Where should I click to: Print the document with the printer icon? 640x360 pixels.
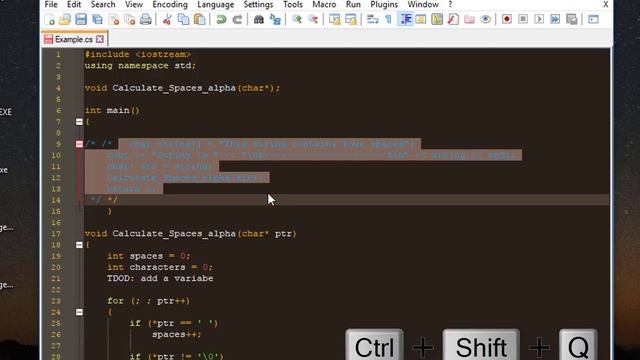tap(146, 19)
